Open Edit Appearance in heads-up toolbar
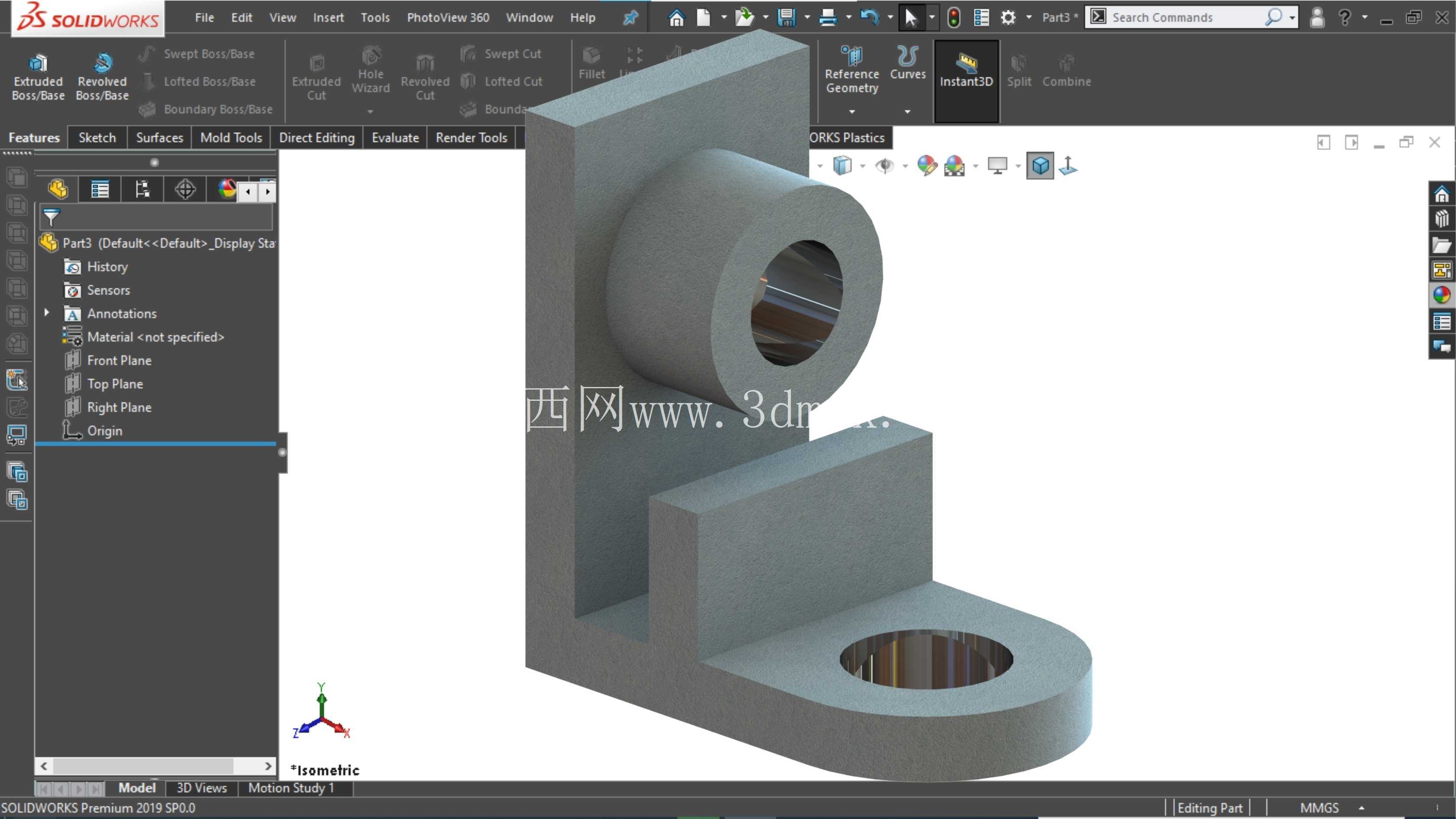 (x=927, y=166)
